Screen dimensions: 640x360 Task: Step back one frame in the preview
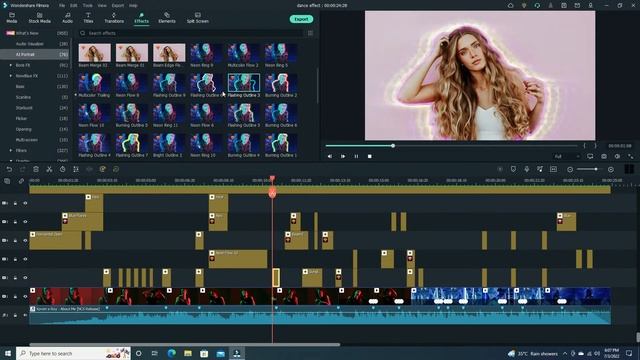click(x=329, y=156)
